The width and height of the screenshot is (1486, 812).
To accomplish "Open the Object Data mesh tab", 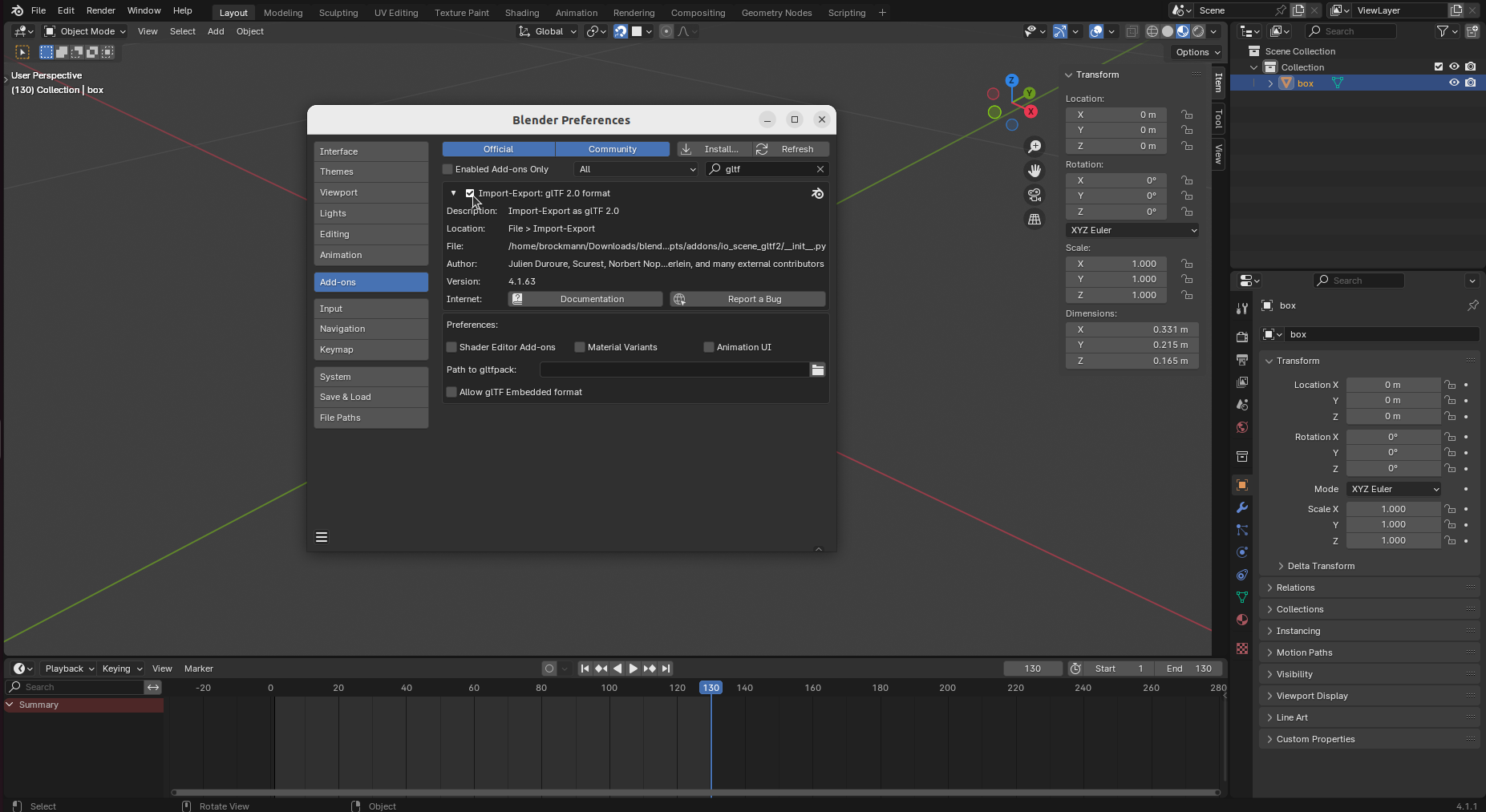I will (1242, 597).
